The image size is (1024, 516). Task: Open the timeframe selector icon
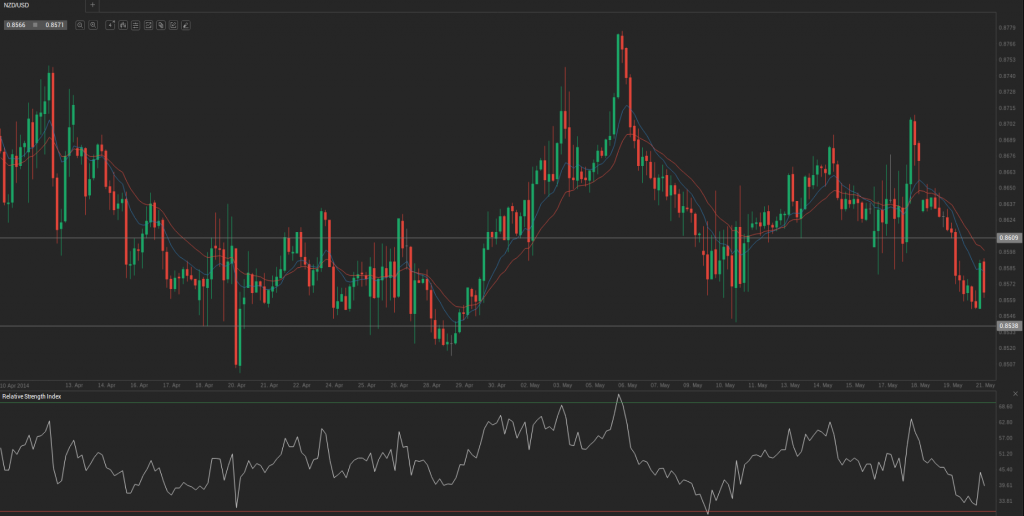110,24
